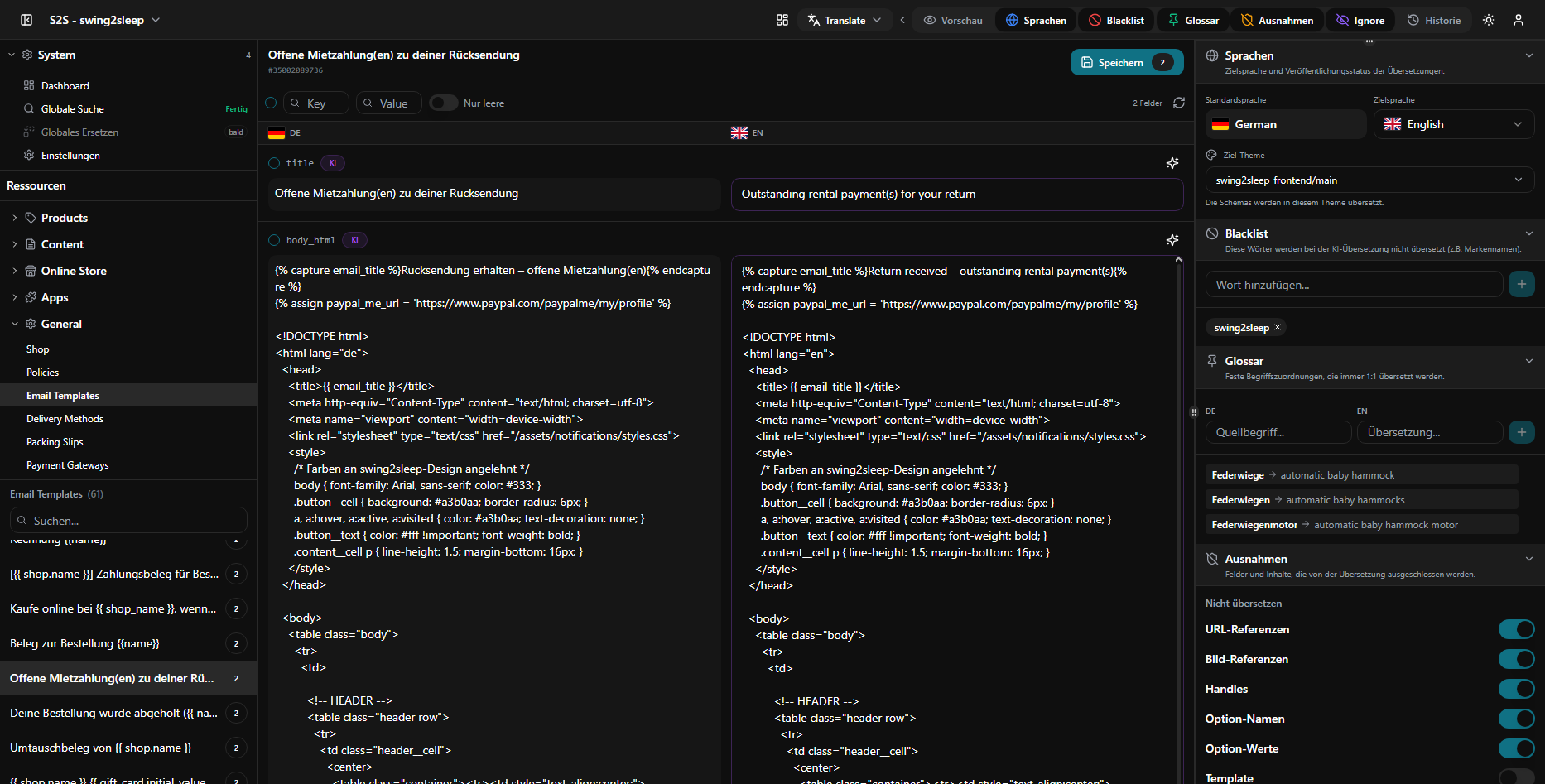
Task: Disable Handles toggle
Action: point(1516,689)
